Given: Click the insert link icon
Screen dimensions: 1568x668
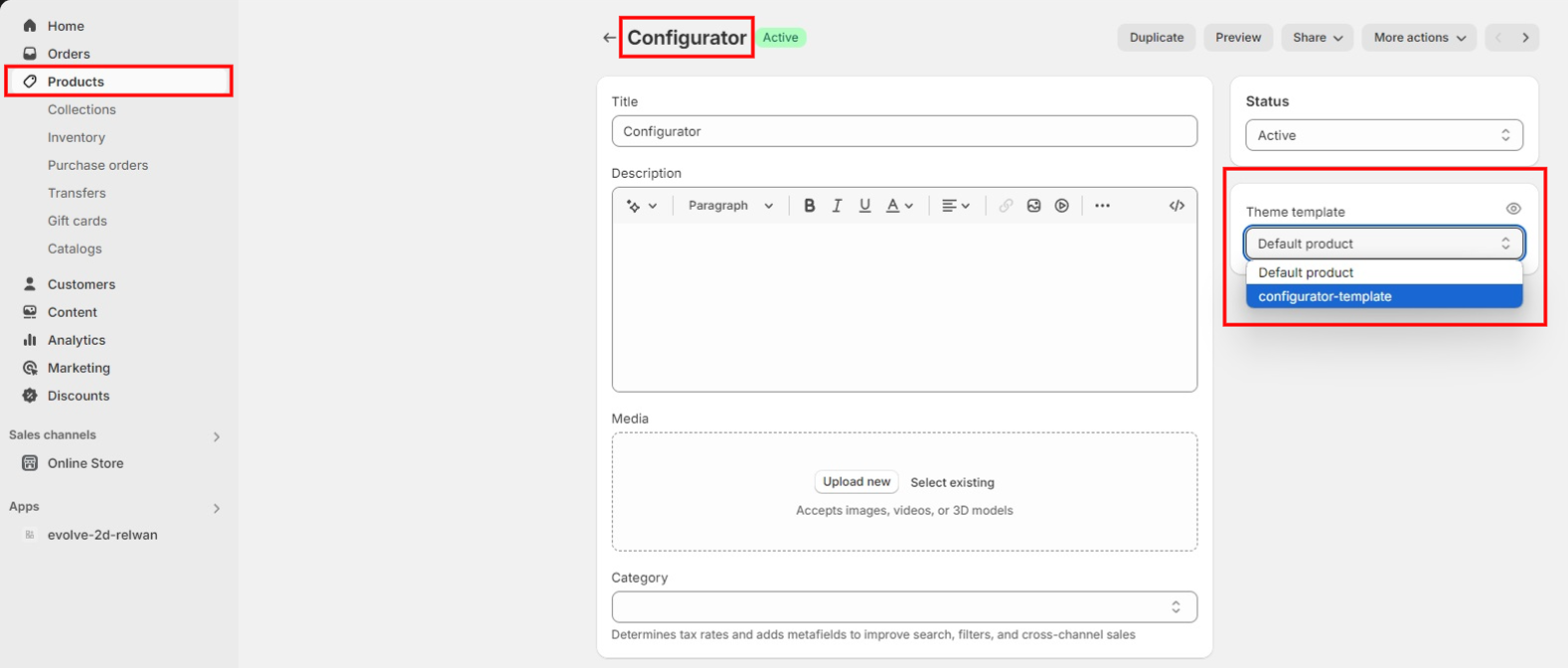Looking at the screenshot, I should tap(1006, 206).
